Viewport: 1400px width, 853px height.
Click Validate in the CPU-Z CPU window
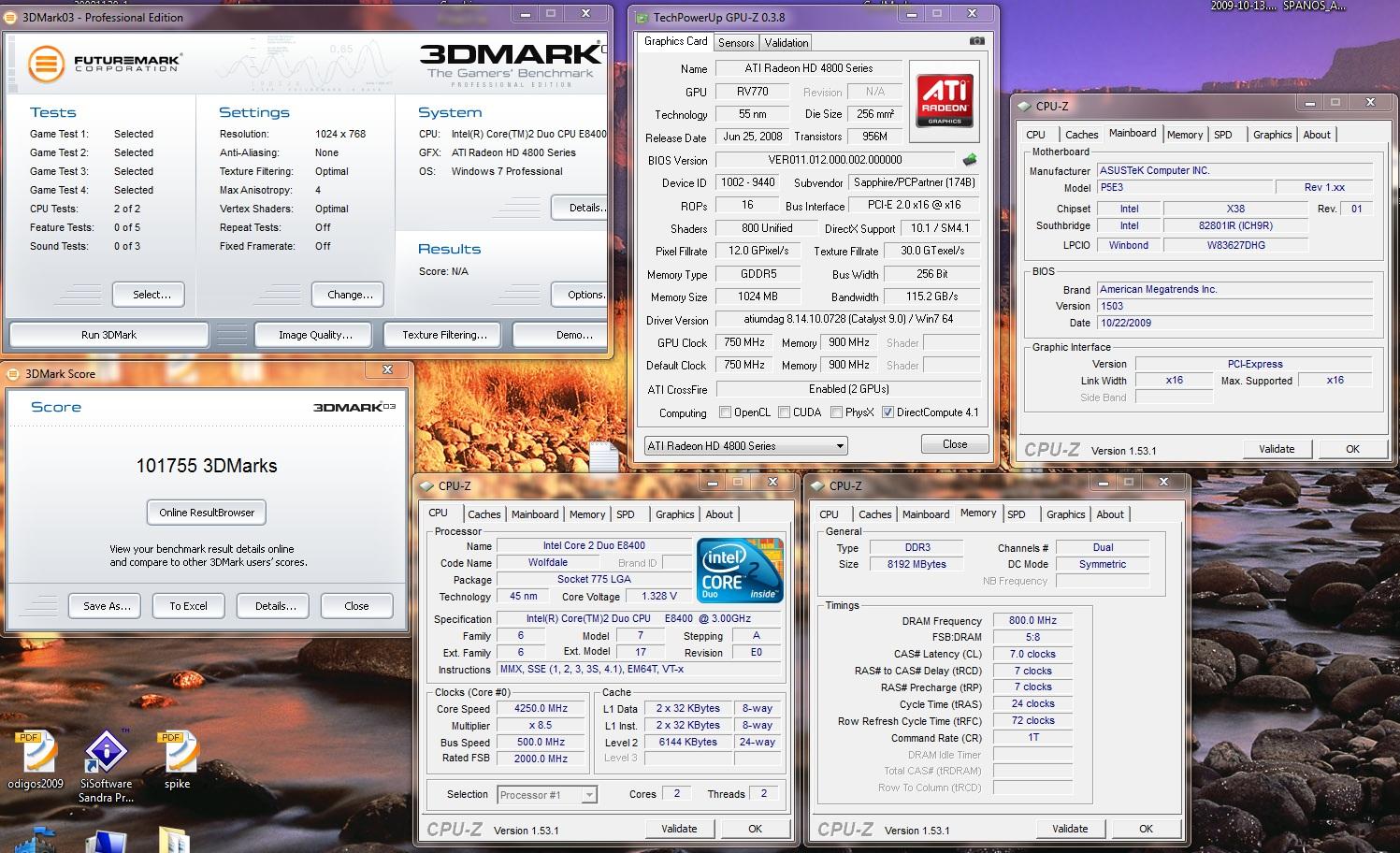(679, 829)
